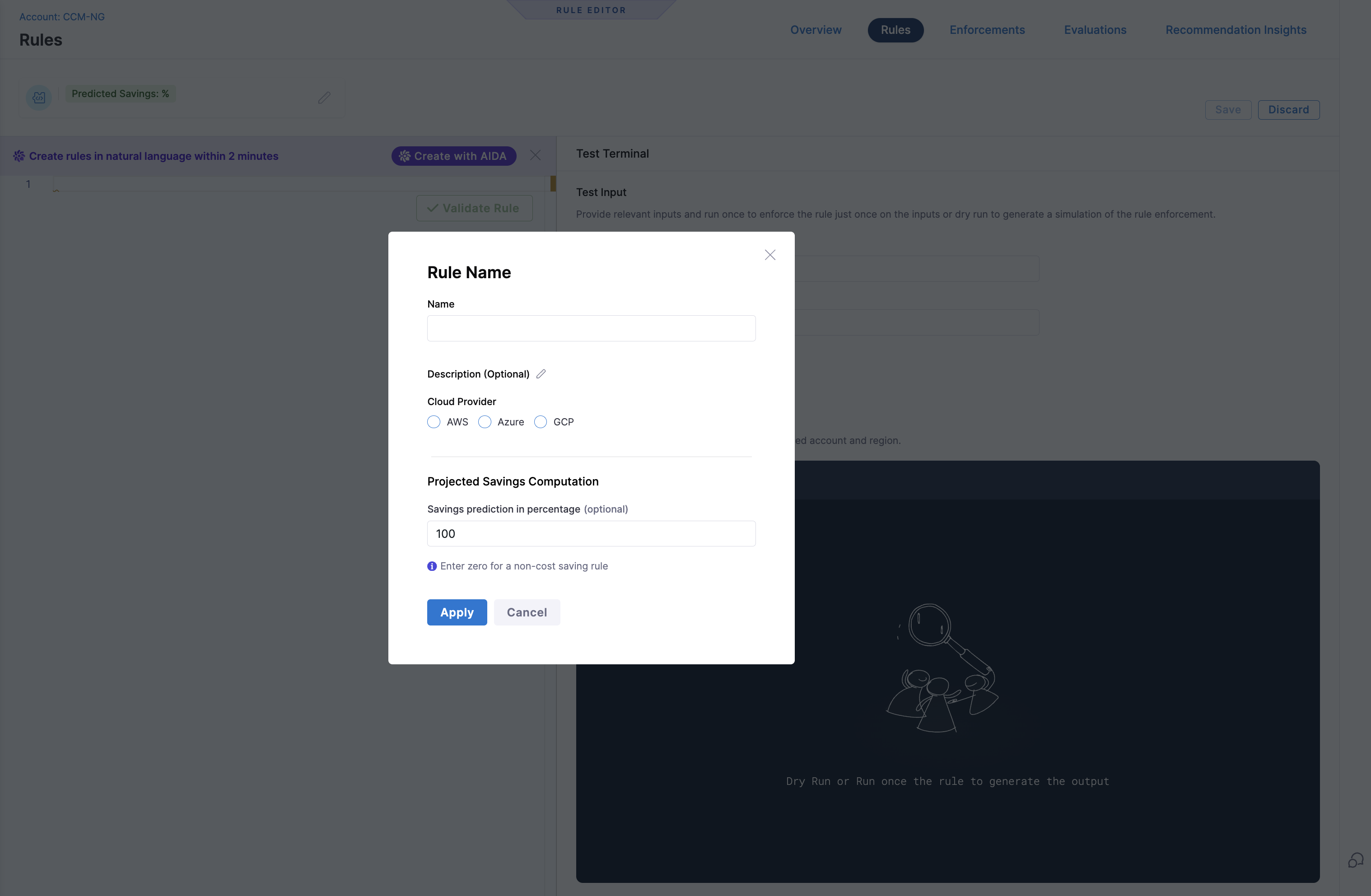Click the rule code icon near Predicted Savings
The width and height of the screenshot is (1371, 896).
click(x=38, y=98)
